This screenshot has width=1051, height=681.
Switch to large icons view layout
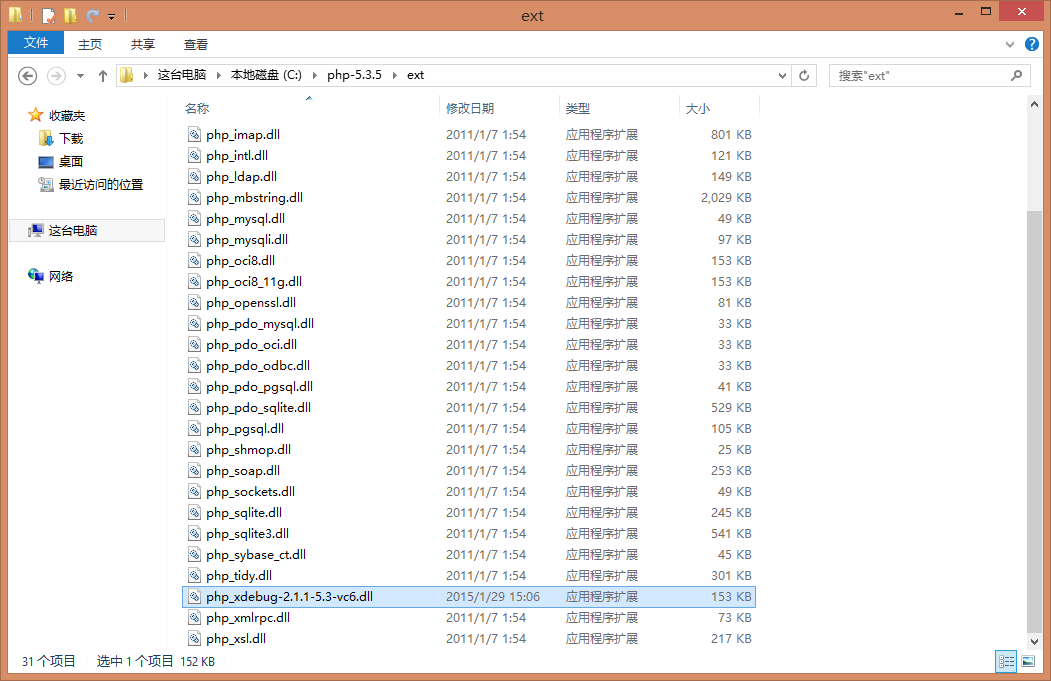(x=1028, y=662)
